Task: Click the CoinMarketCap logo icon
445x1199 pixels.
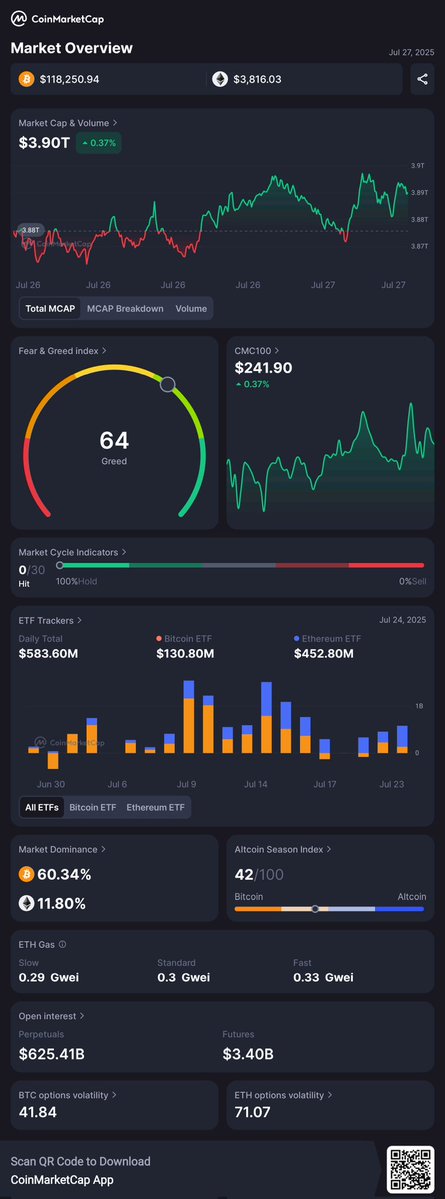Action: coord(18,19)
